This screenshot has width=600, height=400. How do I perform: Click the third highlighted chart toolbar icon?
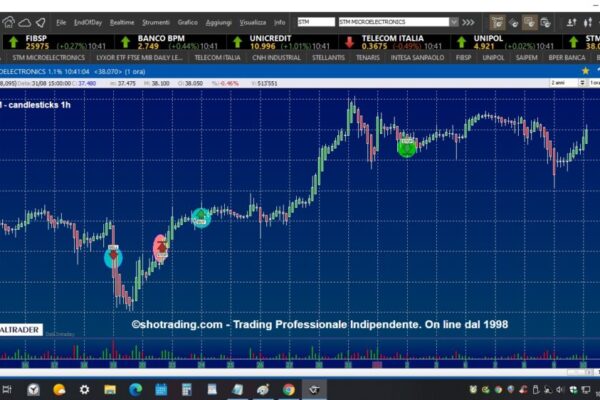point(530,23)
